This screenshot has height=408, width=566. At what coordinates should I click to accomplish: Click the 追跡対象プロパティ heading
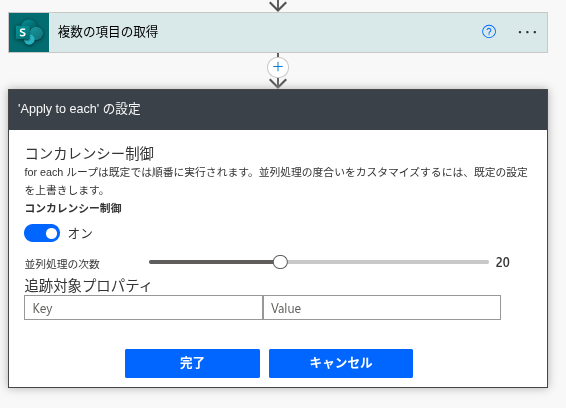tap(88, 286)
